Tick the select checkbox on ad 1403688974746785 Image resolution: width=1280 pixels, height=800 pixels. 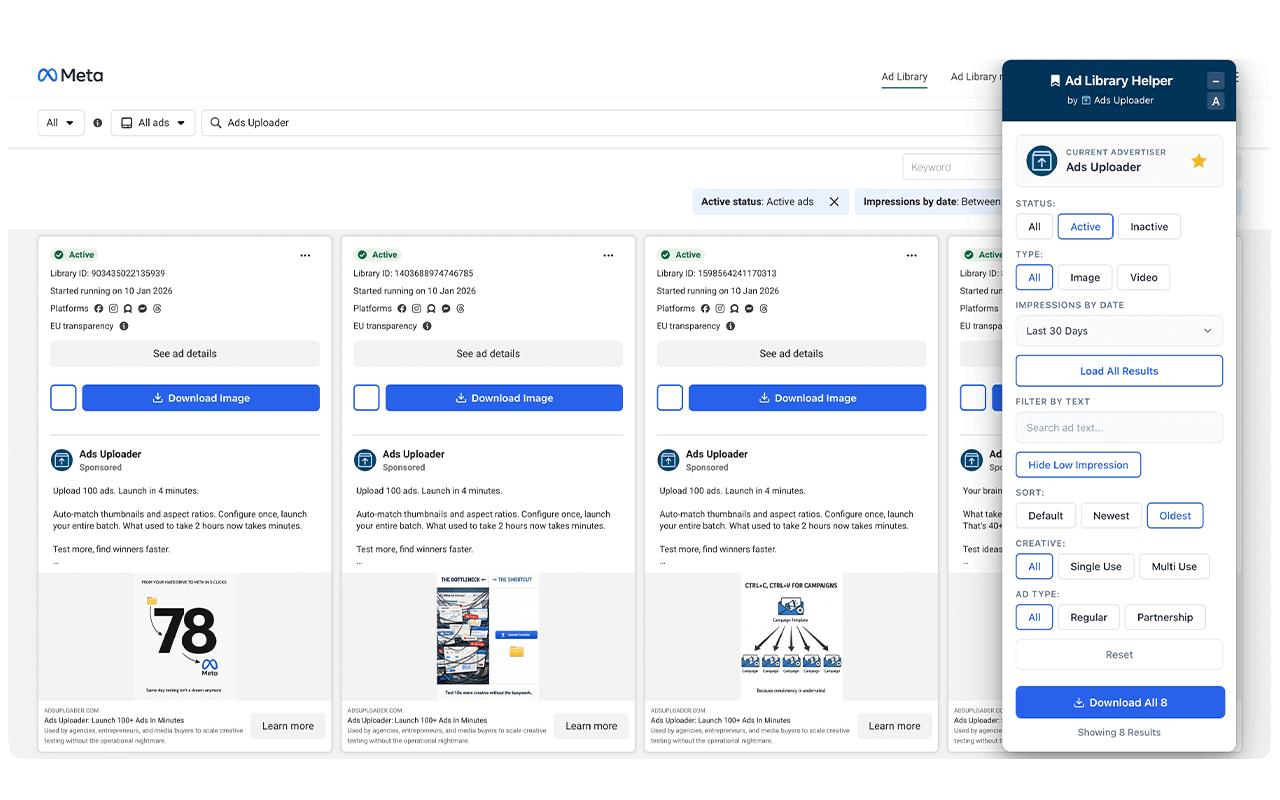(x=366, y=398)
